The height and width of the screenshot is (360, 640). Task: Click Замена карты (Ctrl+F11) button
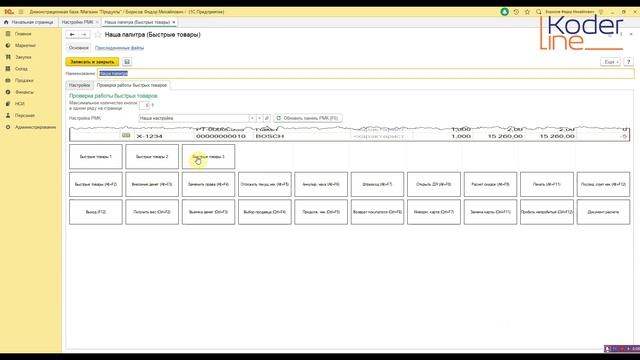coord(490,212)
